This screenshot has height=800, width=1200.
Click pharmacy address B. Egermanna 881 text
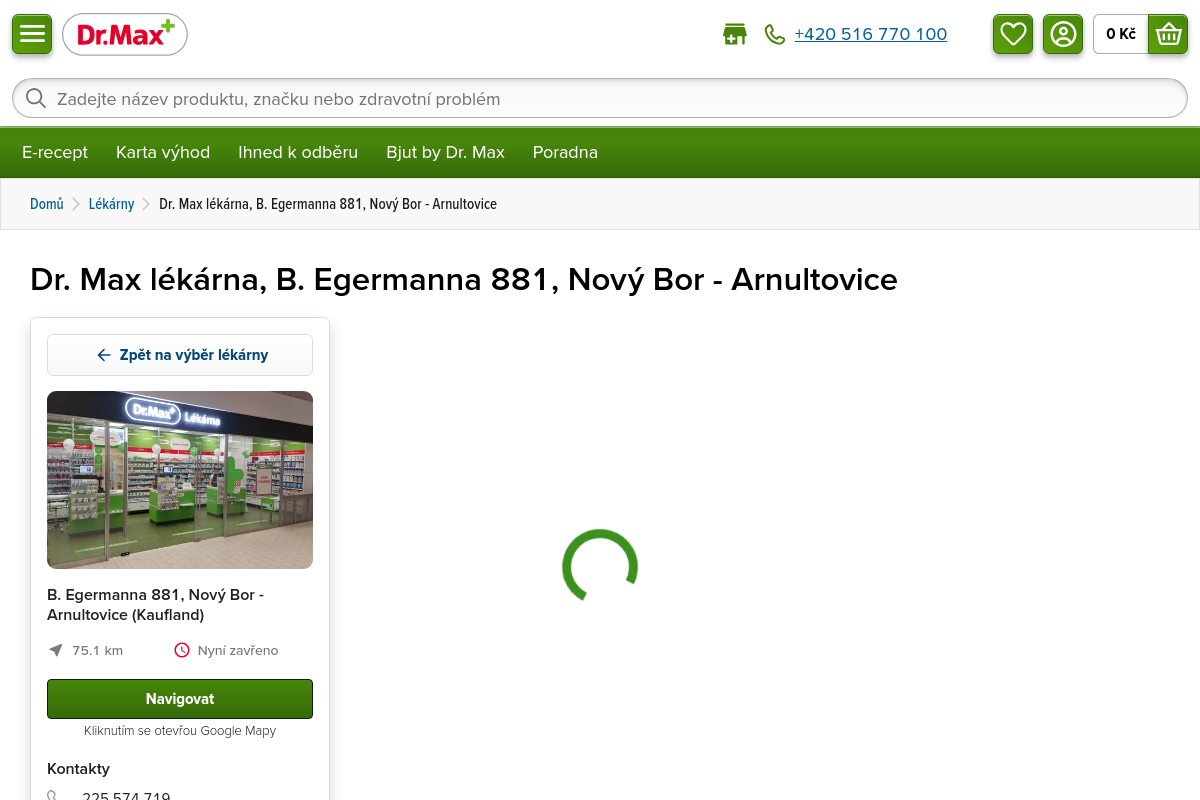(x=155, y=604)
